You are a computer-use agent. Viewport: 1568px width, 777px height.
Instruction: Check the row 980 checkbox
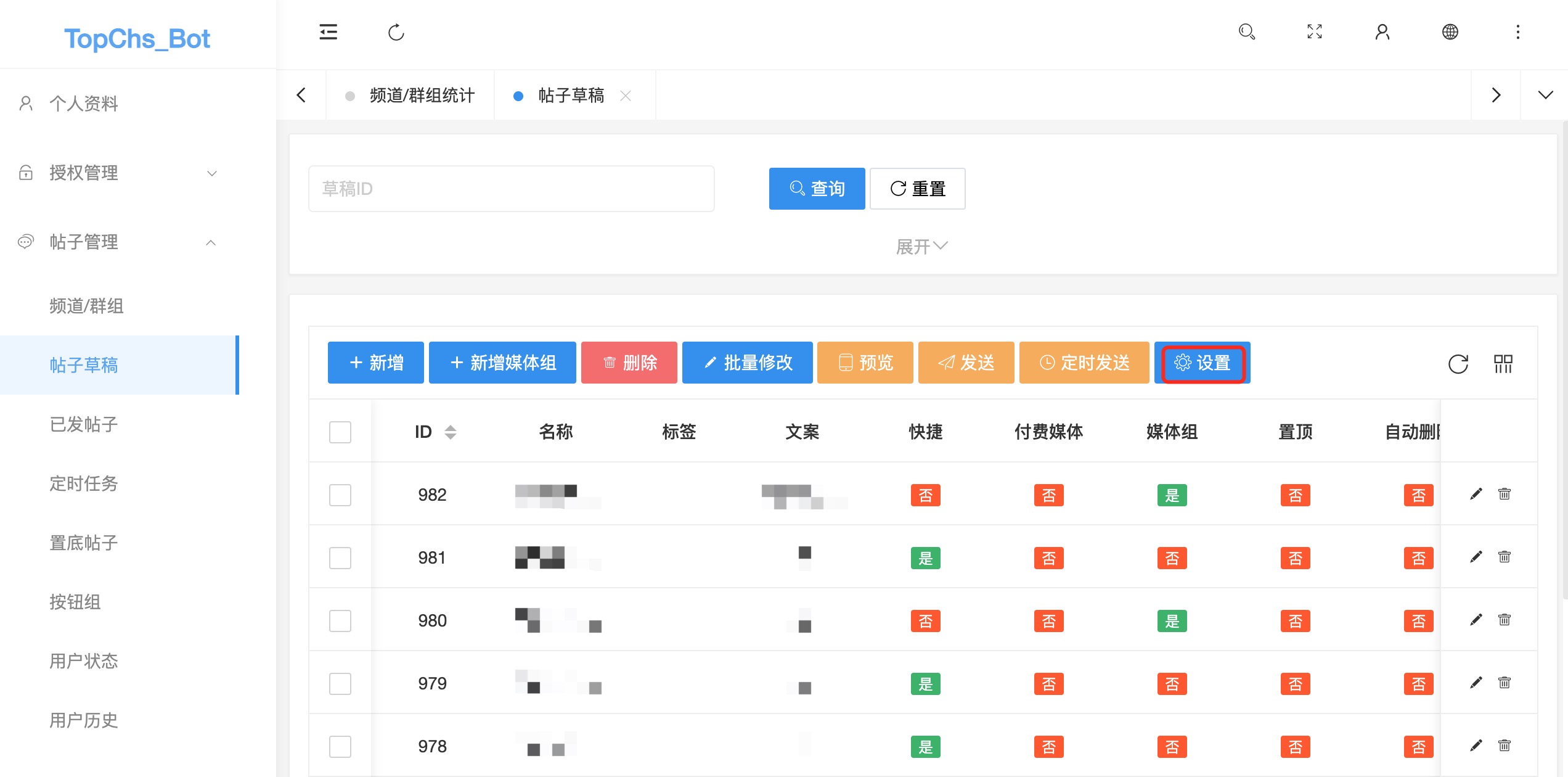click(x=340, y=621)
